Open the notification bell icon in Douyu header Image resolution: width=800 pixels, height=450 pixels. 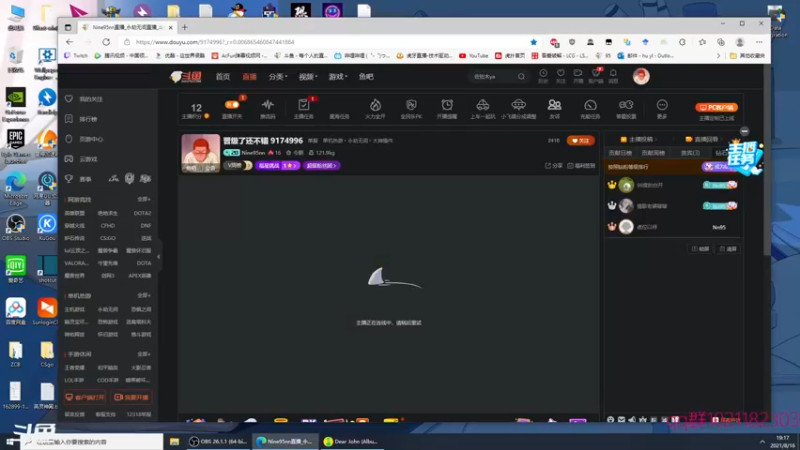[613, 73]
